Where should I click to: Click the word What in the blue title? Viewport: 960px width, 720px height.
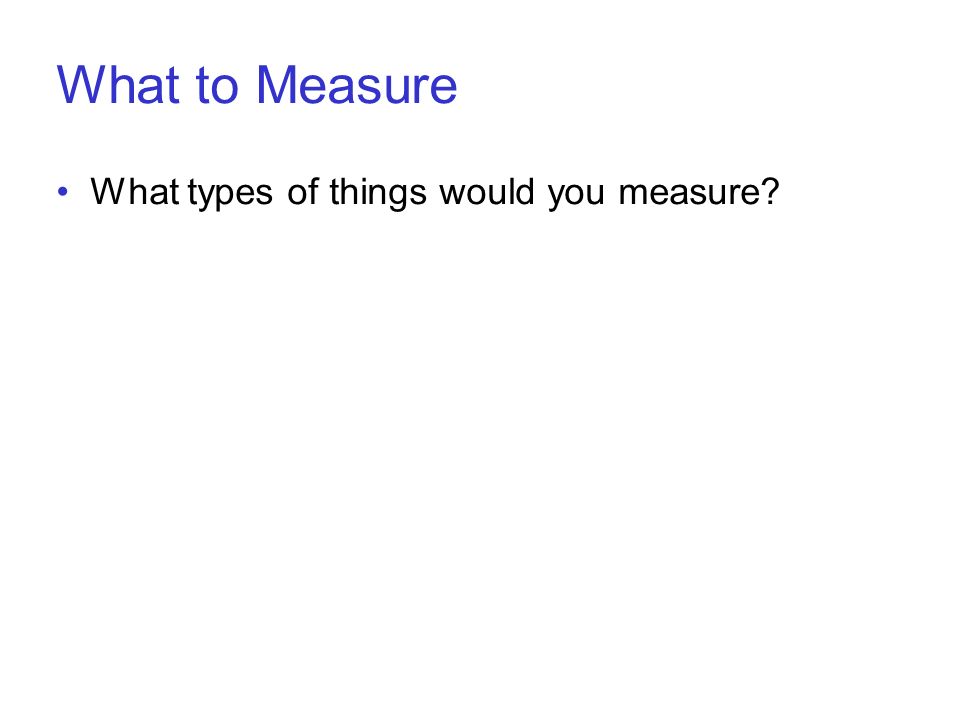point(118,84)
